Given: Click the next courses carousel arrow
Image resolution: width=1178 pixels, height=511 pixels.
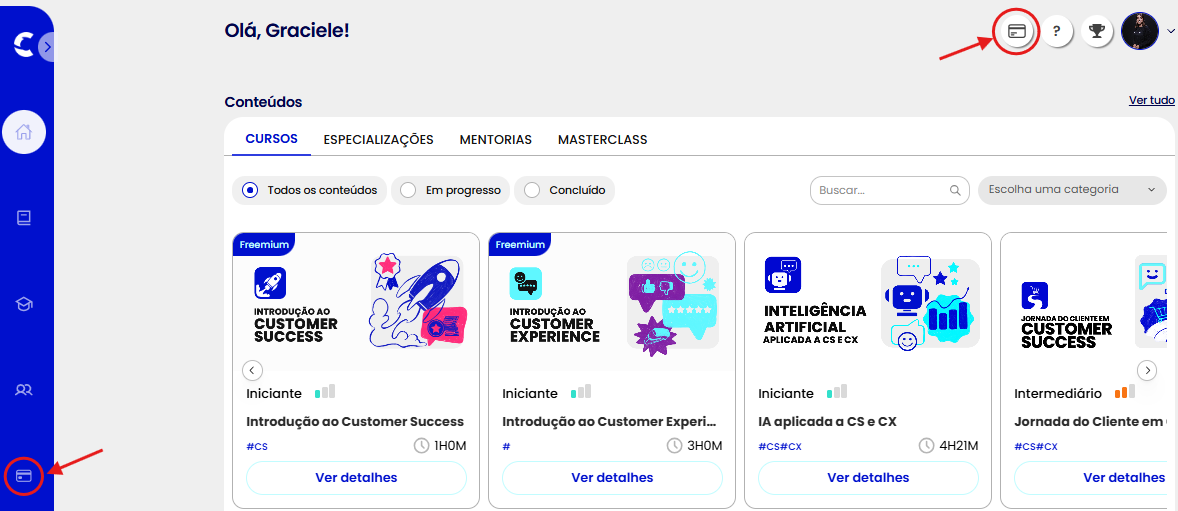Looking at the screenshot, I should [1146, 370].
